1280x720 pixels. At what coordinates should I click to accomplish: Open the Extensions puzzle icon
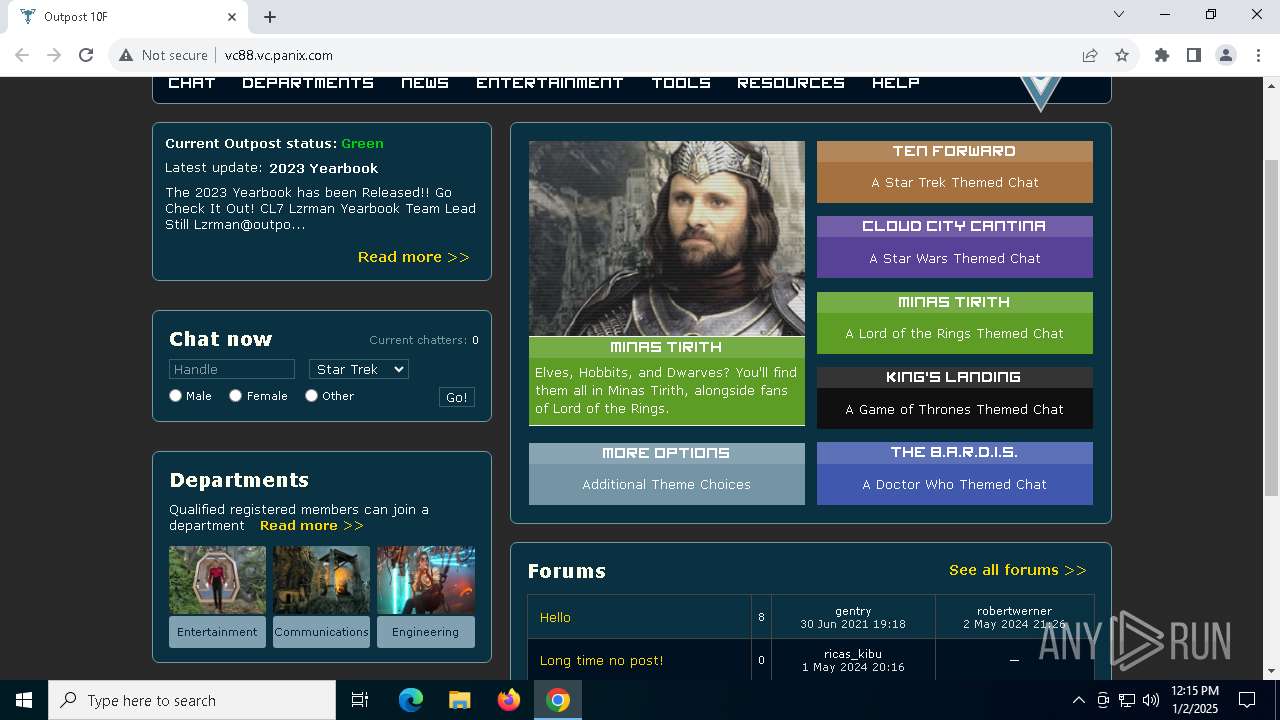coord(1162,55)
